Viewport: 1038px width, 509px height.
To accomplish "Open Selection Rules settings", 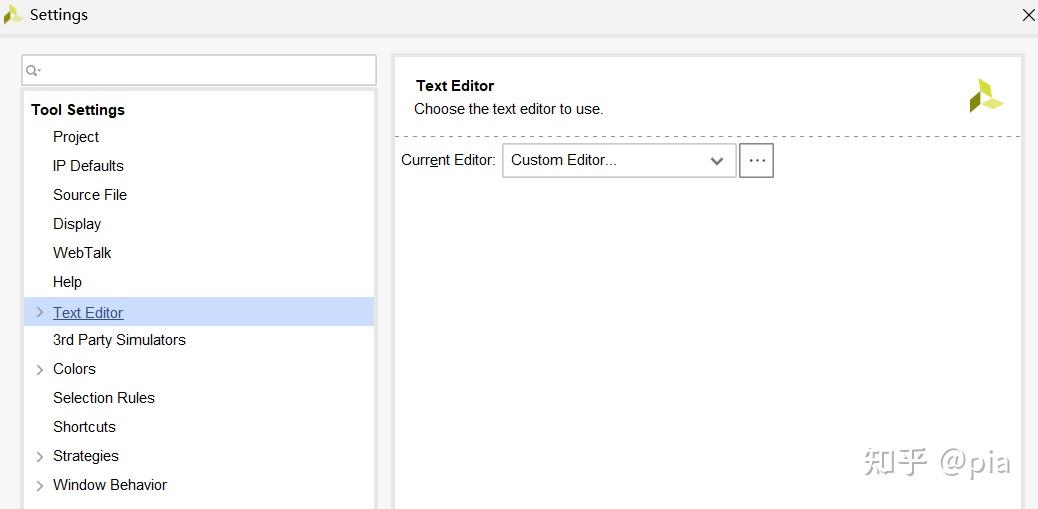I will pos(104,398).
